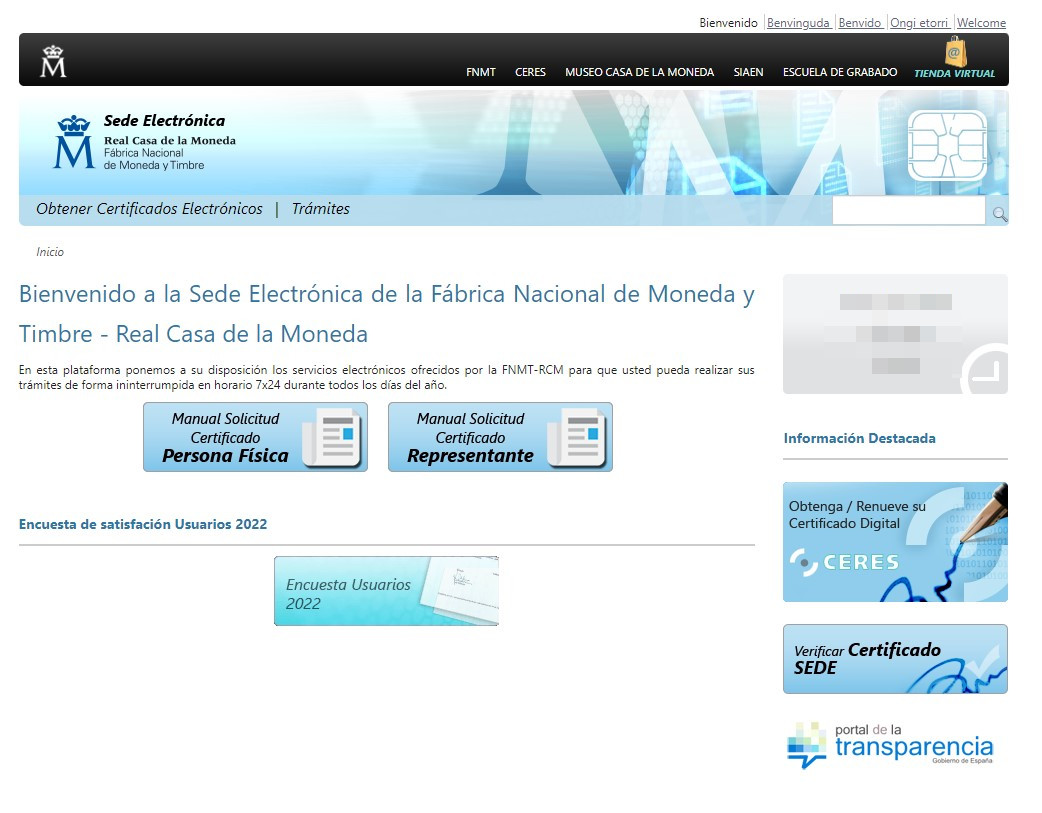Click the Información Destacada heading

pos(859,438)
